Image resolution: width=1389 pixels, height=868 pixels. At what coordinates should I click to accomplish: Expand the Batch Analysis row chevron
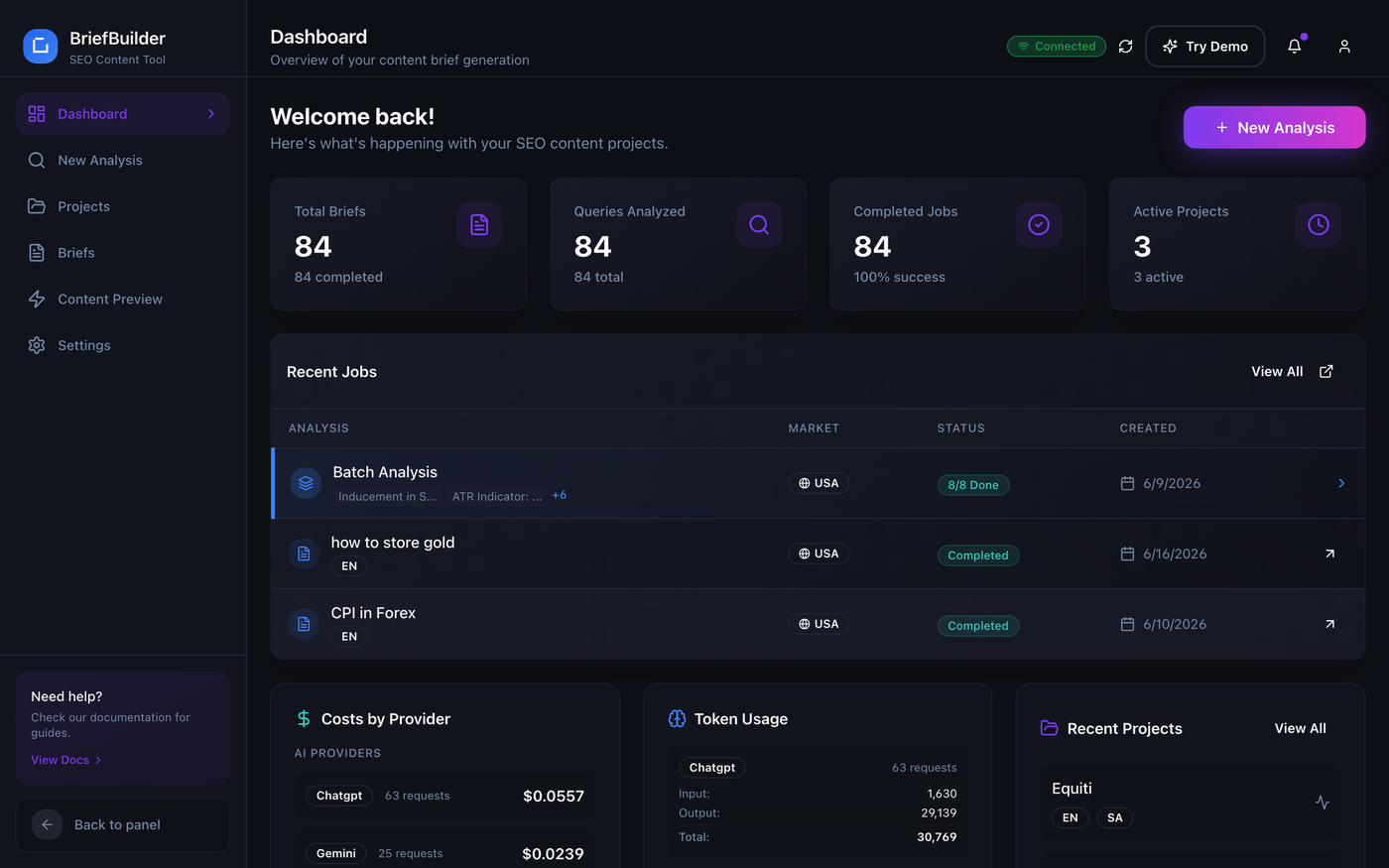pyautogui.click(x=1341, y=483)
